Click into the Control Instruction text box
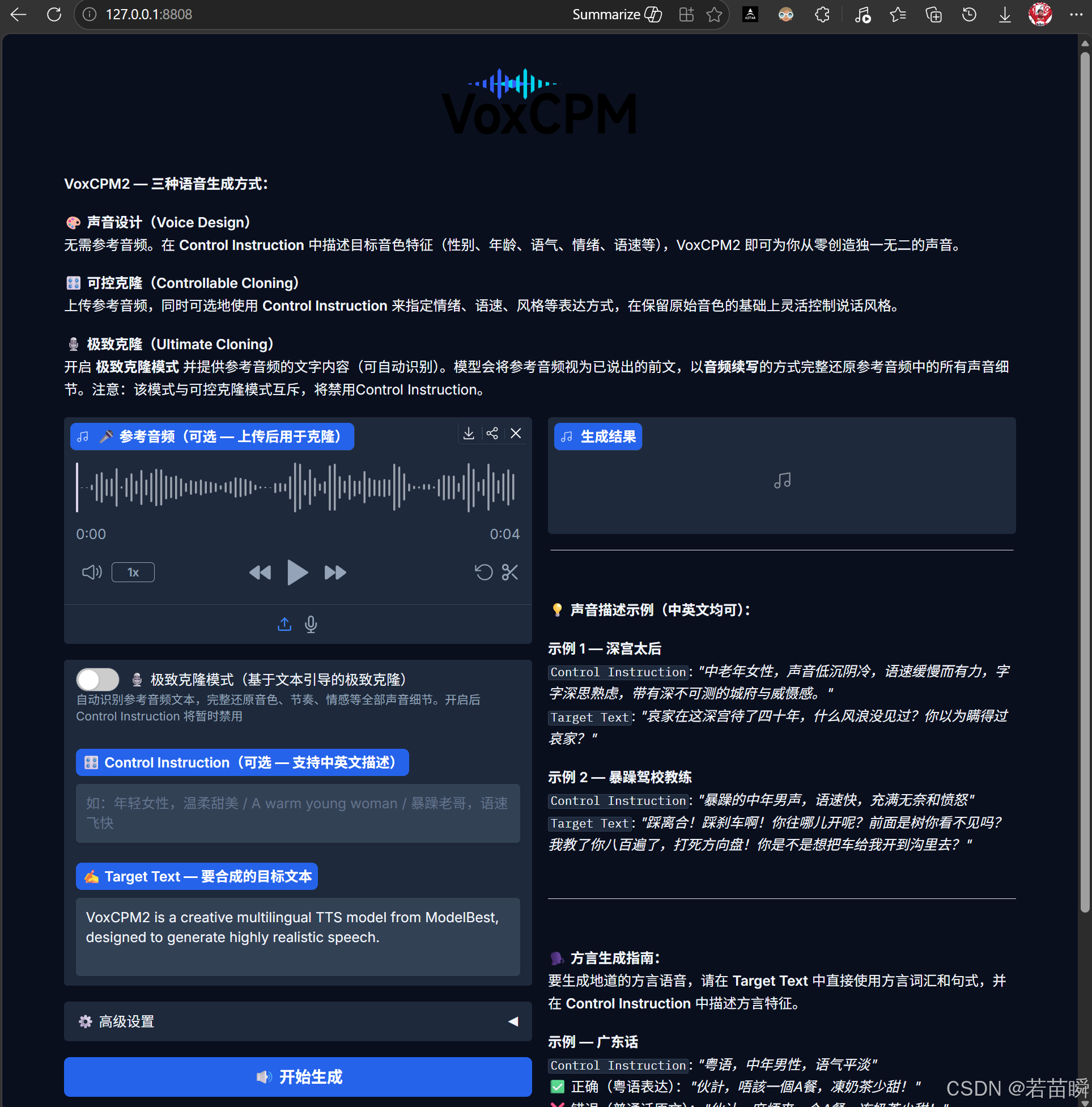 coord(298,813)
